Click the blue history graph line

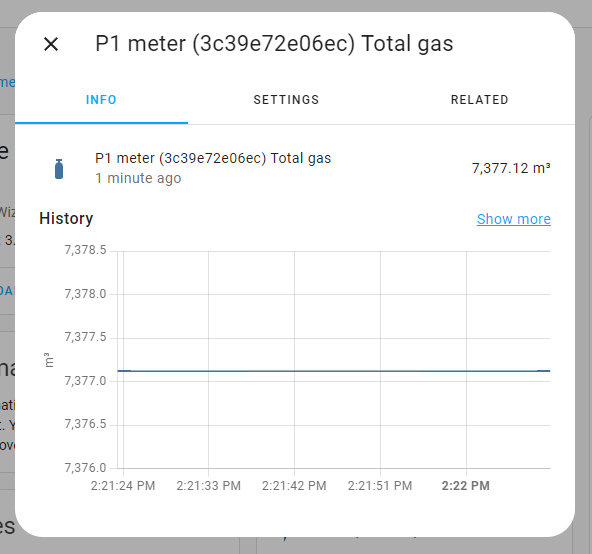click(x=334, y=371)
